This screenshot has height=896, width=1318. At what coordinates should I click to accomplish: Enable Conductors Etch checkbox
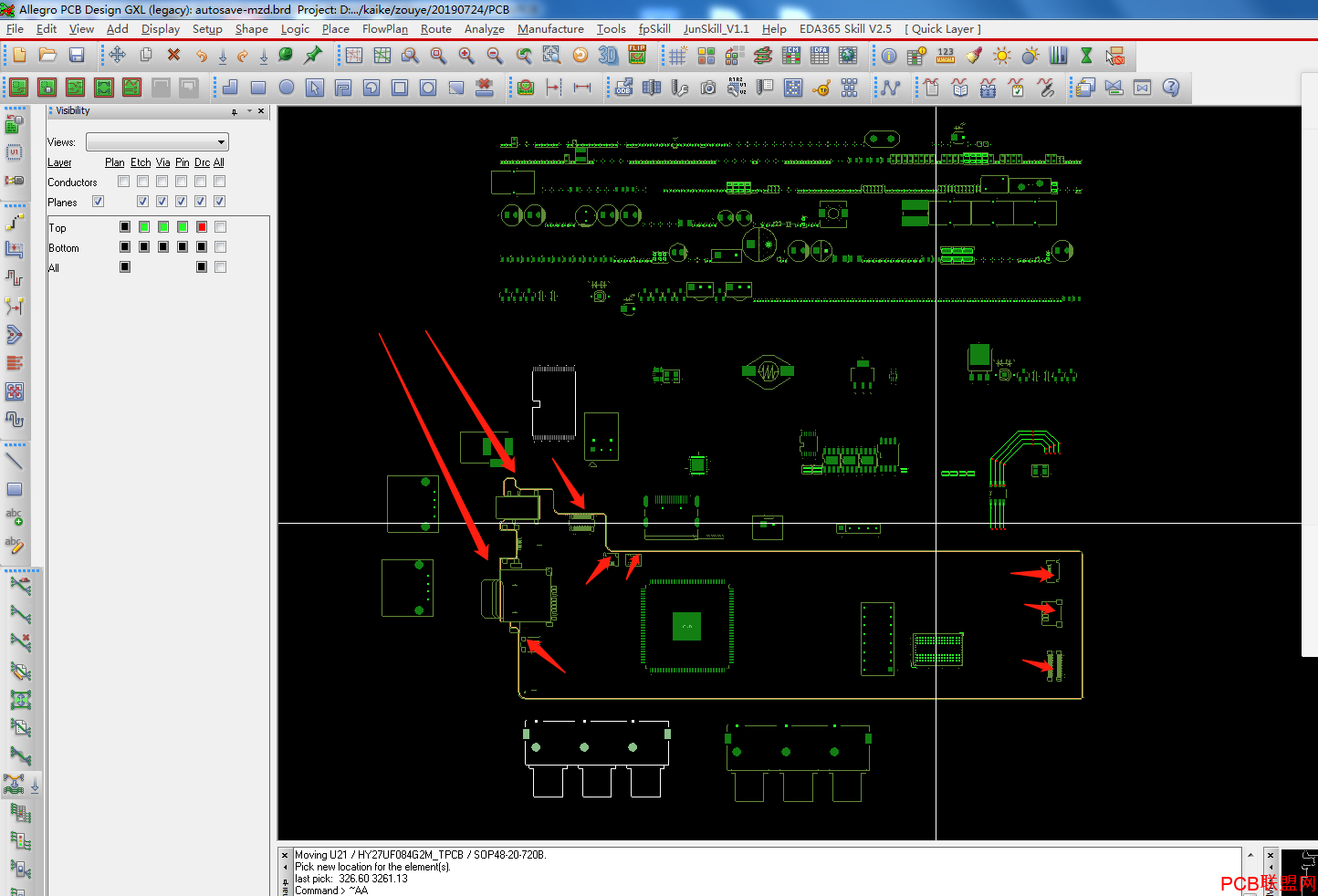(143, 182)
